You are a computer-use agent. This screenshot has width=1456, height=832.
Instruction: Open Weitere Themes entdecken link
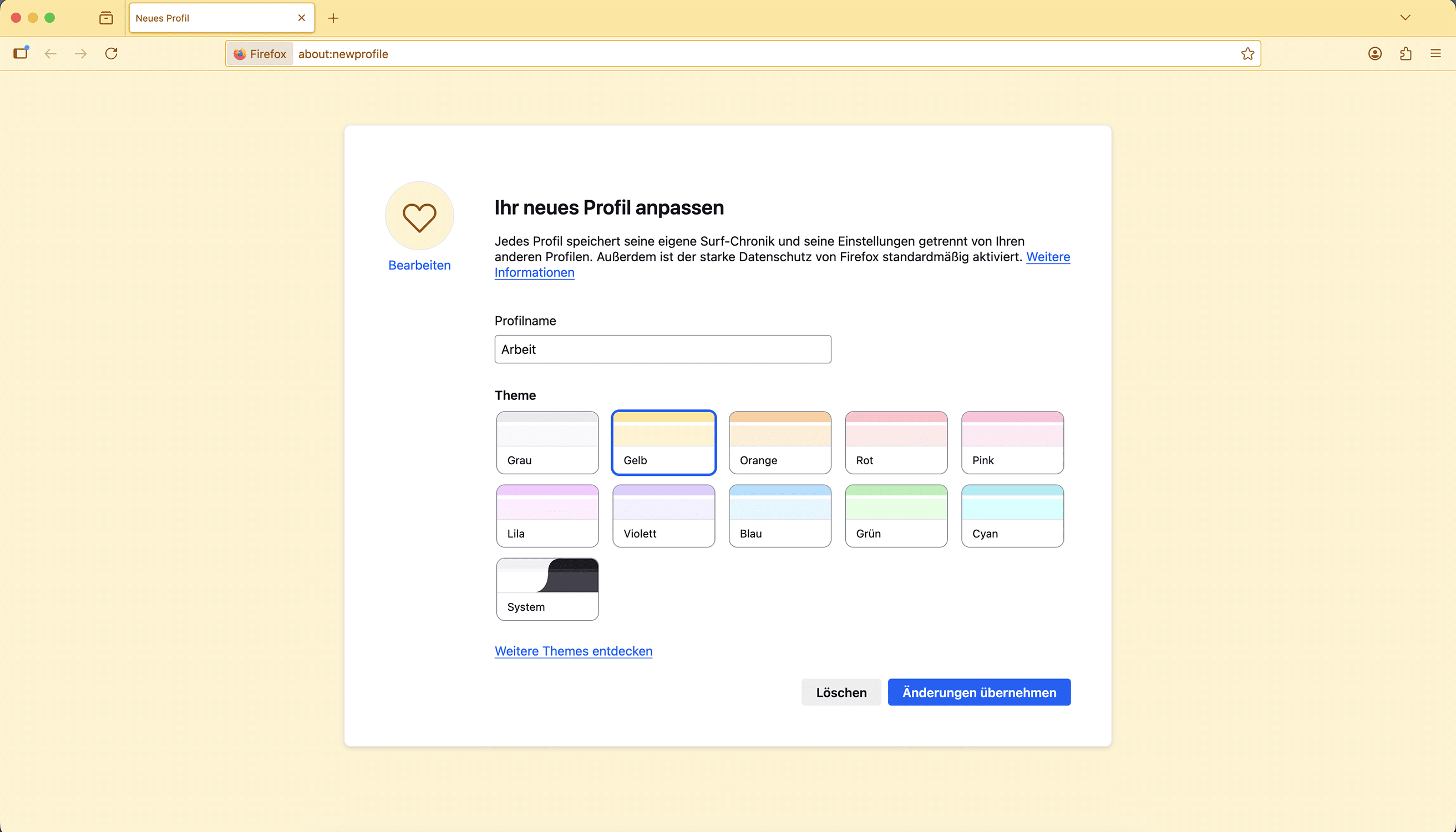point(573,651)
